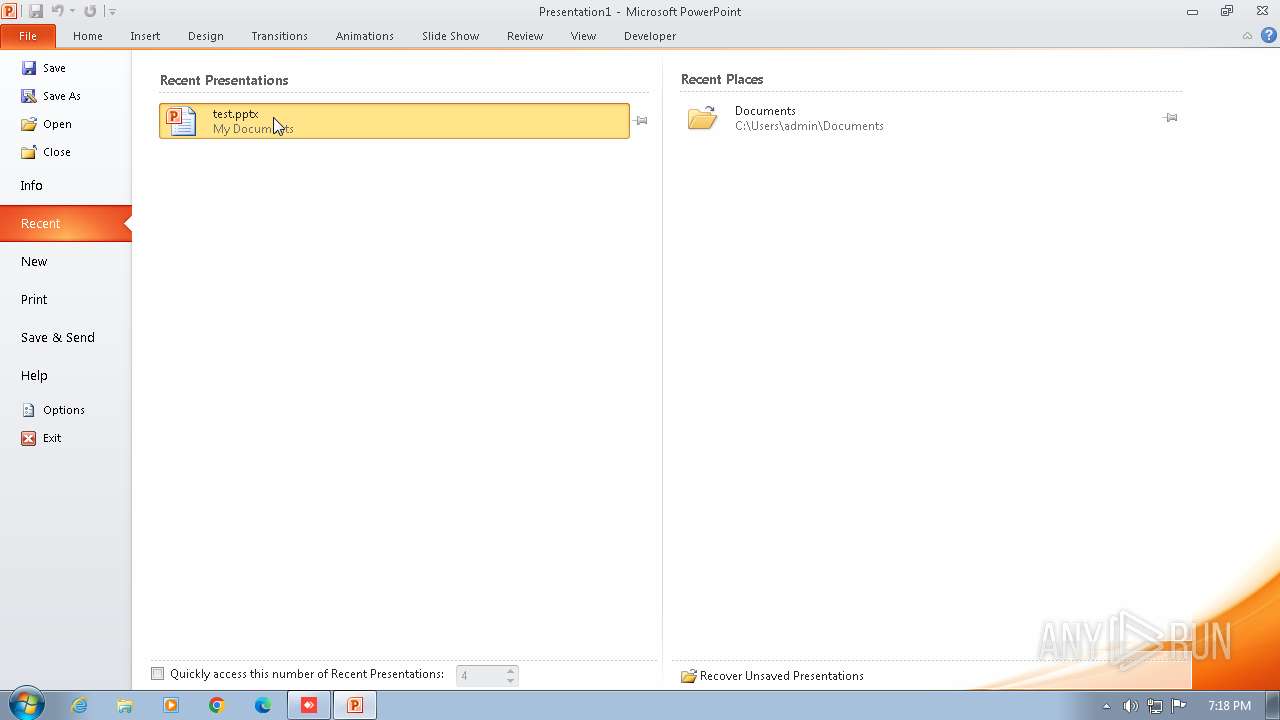Launch Internet Explorer from the taskbar
The height and width of the screenshot is (720, 1280).
[79, 705]
